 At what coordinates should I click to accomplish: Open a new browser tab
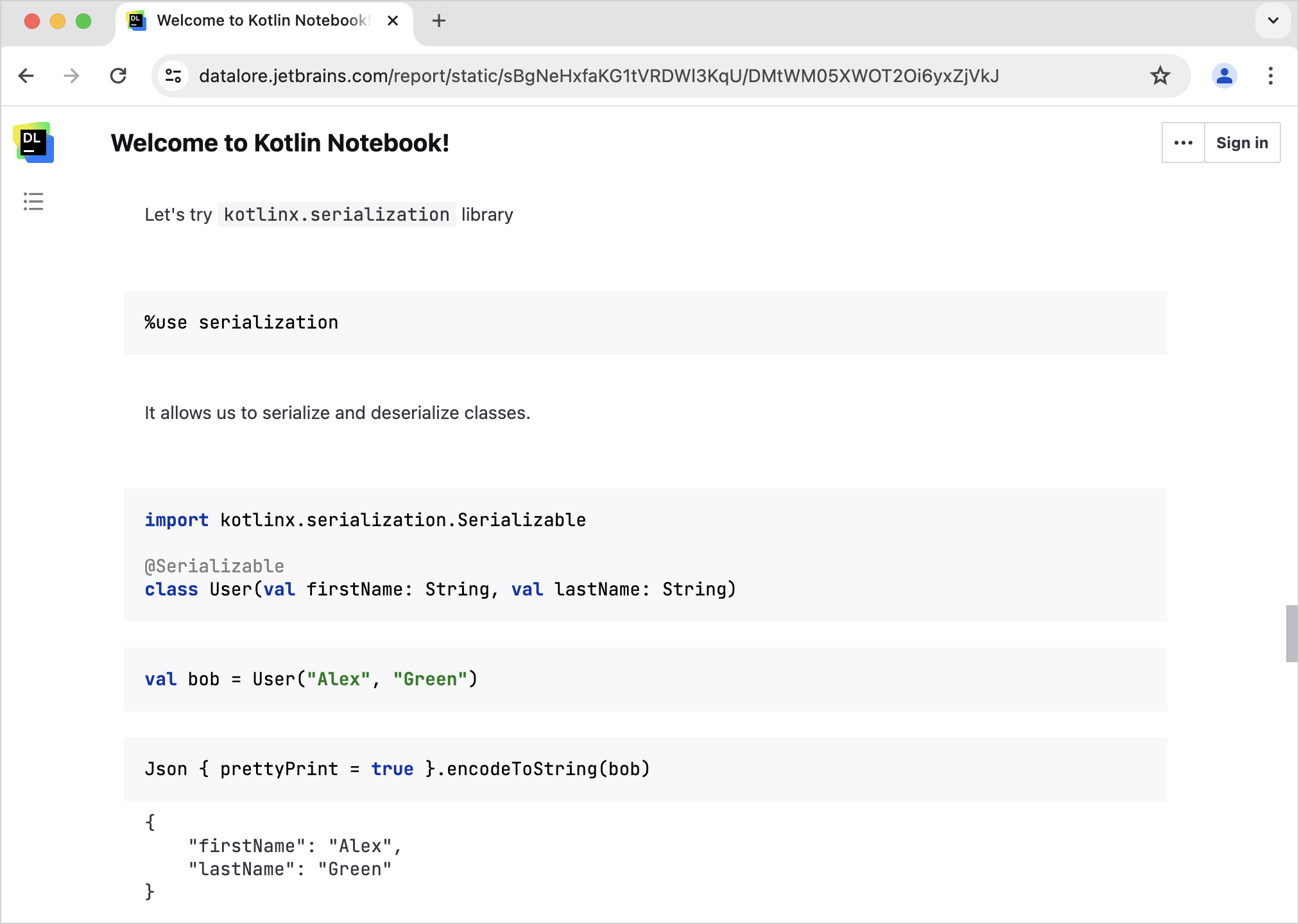click(439, 21)
